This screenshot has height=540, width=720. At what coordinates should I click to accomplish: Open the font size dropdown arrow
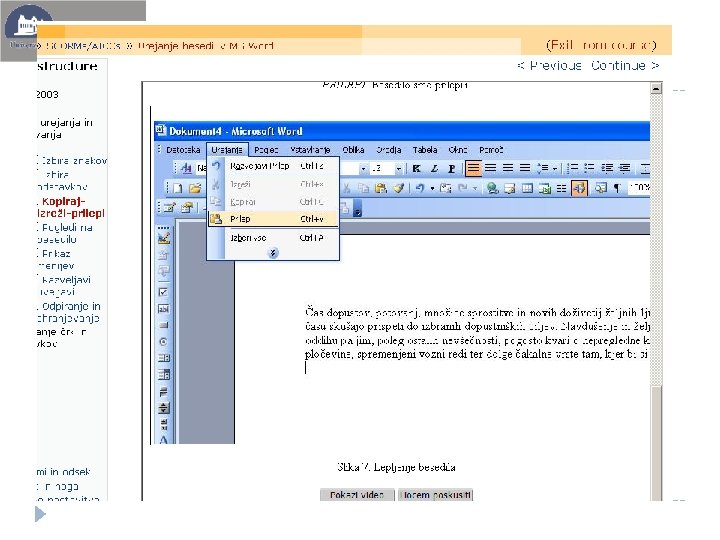click(398, 169)
